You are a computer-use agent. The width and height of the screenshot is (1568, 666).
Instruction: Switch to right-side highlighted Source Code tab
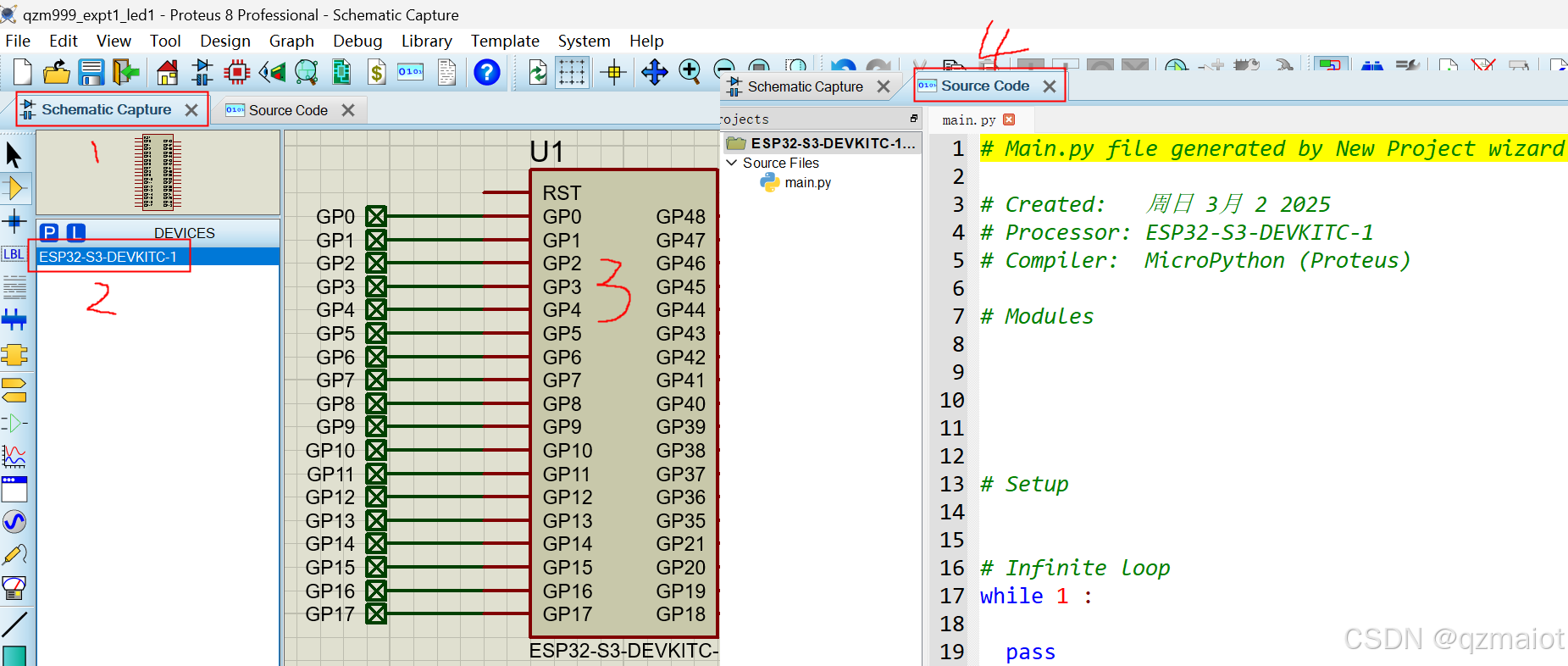click(x=985, y=86)
